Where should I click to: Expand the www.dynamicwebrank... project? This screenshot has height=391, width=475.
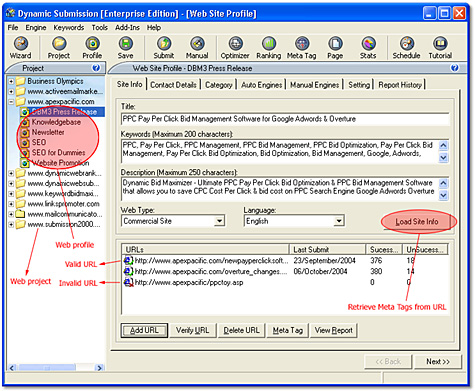pyautogui.click(x=11, y=173)
